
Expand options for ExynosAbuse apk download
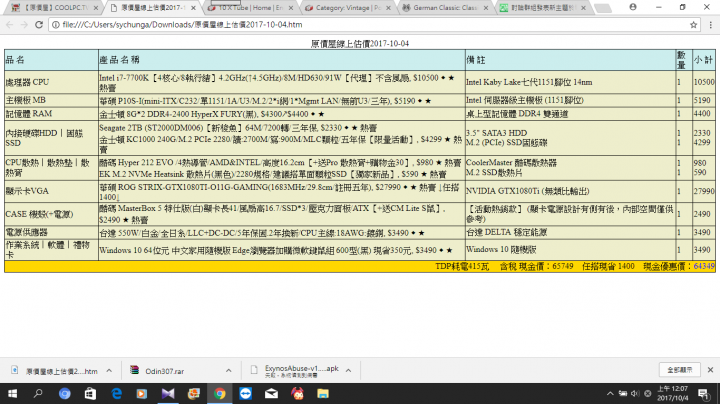[349, 370]
